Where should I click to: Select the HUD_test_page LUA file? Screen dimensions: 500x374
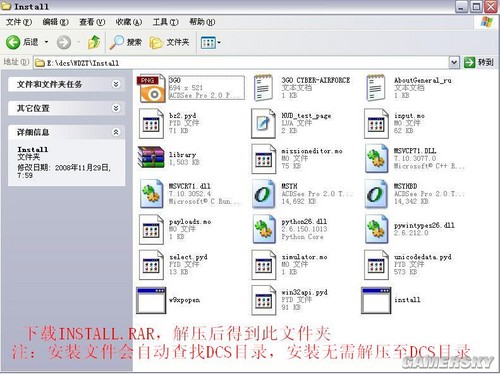pyautogui.click(x=292, y=123)
